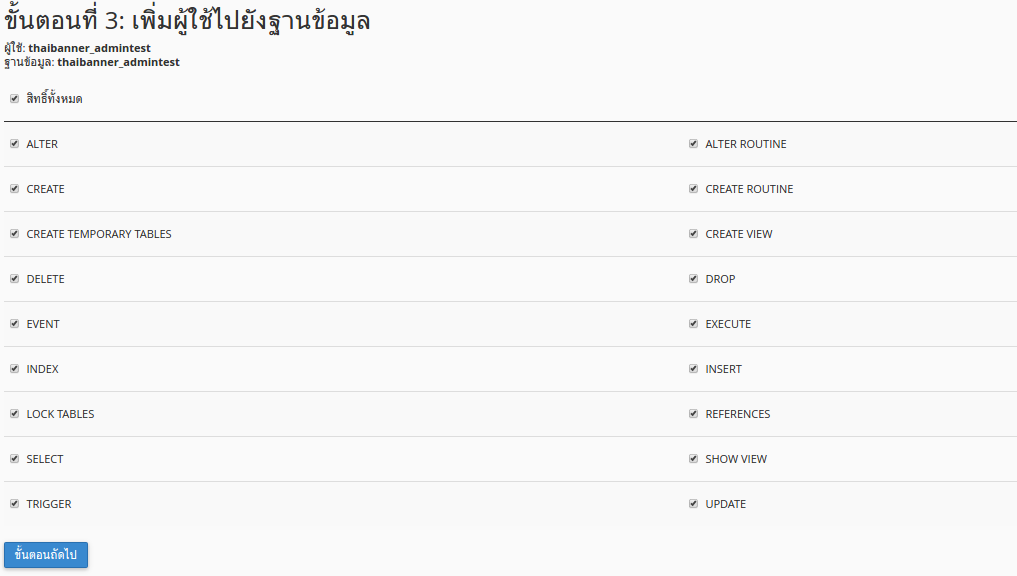Disable the DROP privilege checkbox
The width and height of the screenshot is (1017, 576).
tap(693, 279)
